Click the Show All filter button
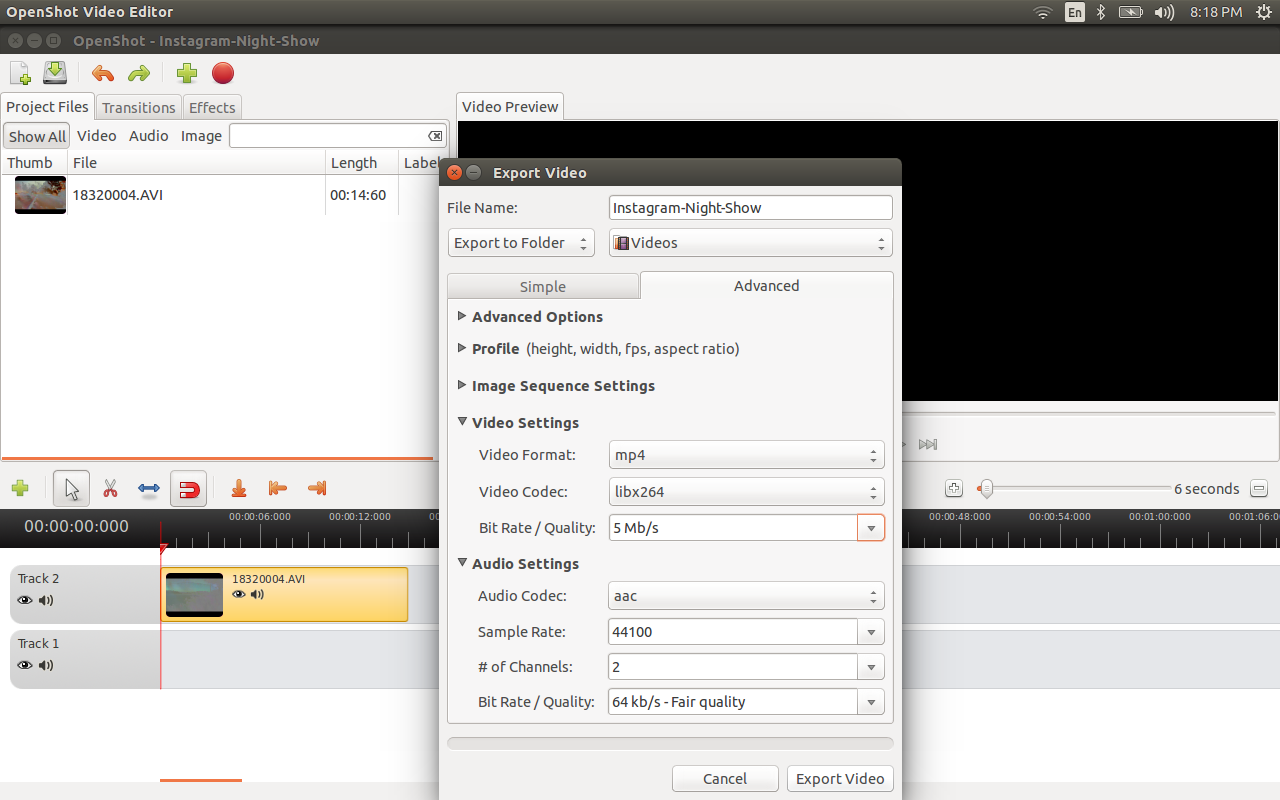 (37, 136)
